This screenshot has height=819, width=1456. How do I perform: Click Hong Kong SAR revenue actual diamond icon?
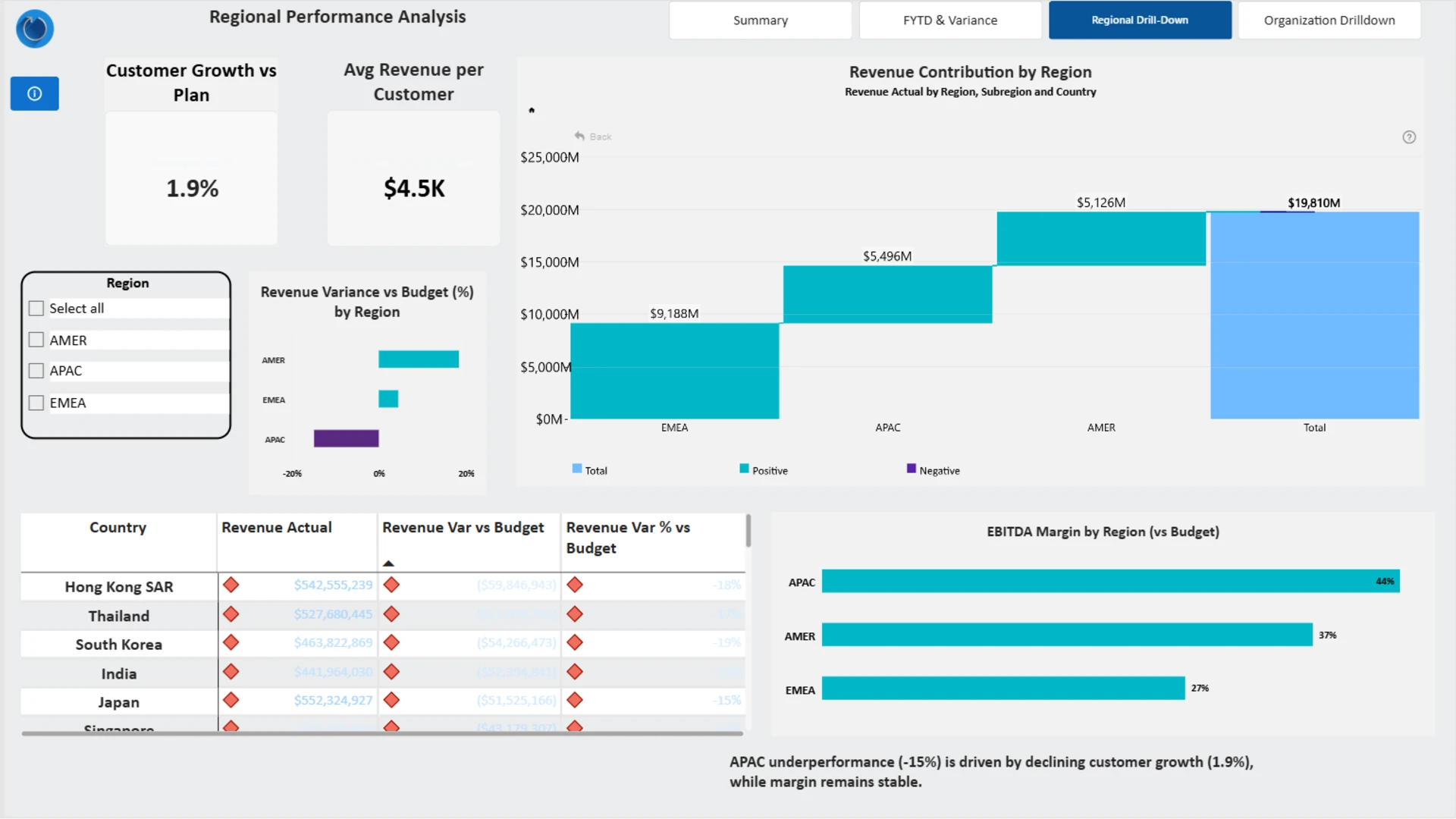coord(231,585)
